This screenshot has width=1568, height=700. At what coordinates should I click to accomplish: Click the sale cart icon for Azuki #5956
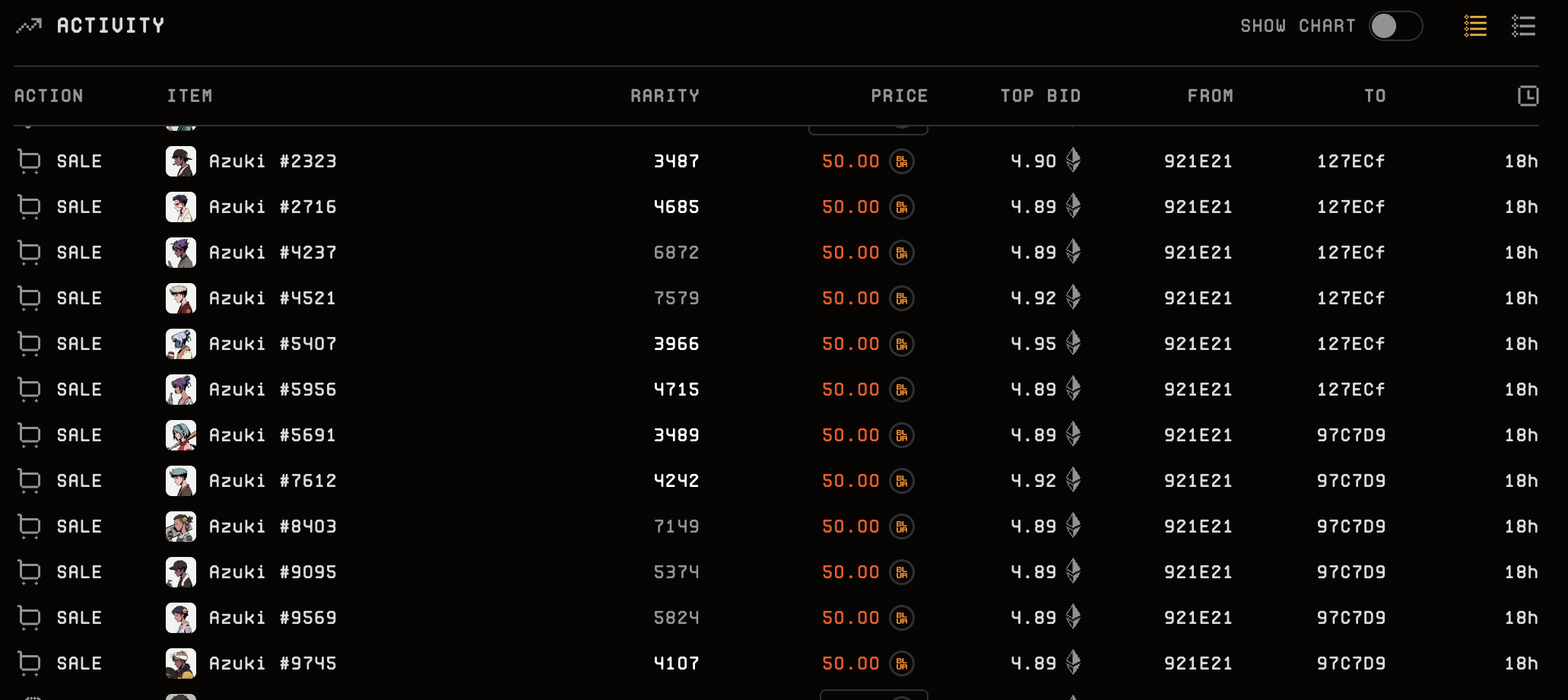[29, 390]
